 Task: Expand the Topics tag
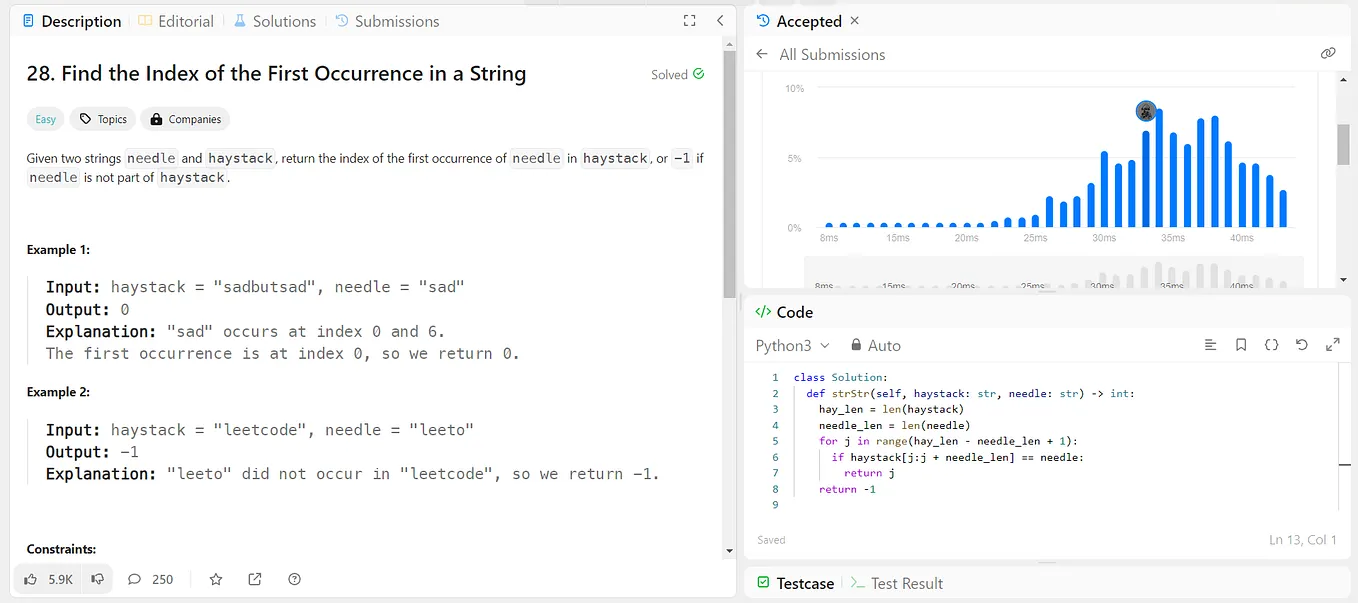coord(104,119)
